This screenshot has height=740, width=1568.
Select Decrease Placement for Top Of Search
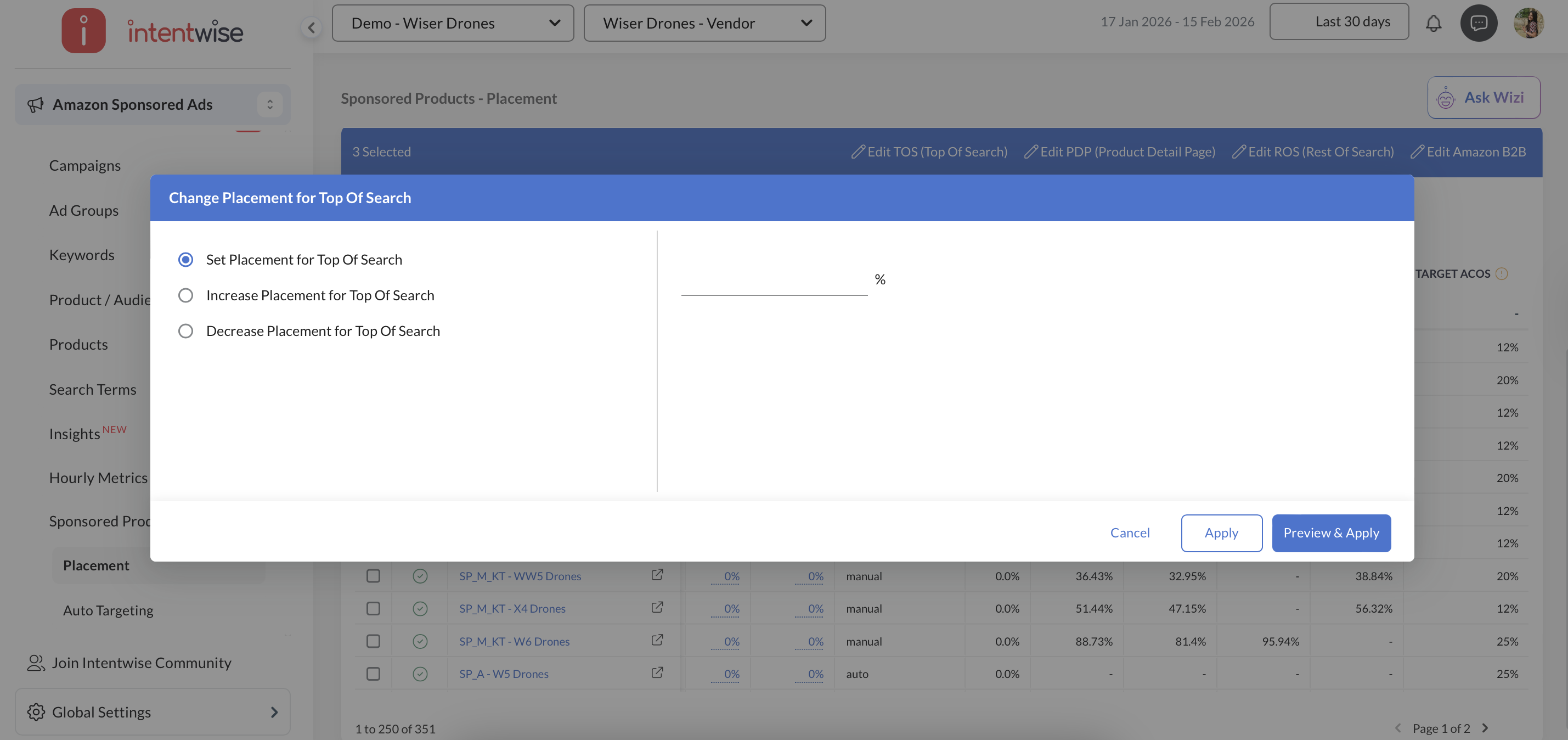[185, 330]
